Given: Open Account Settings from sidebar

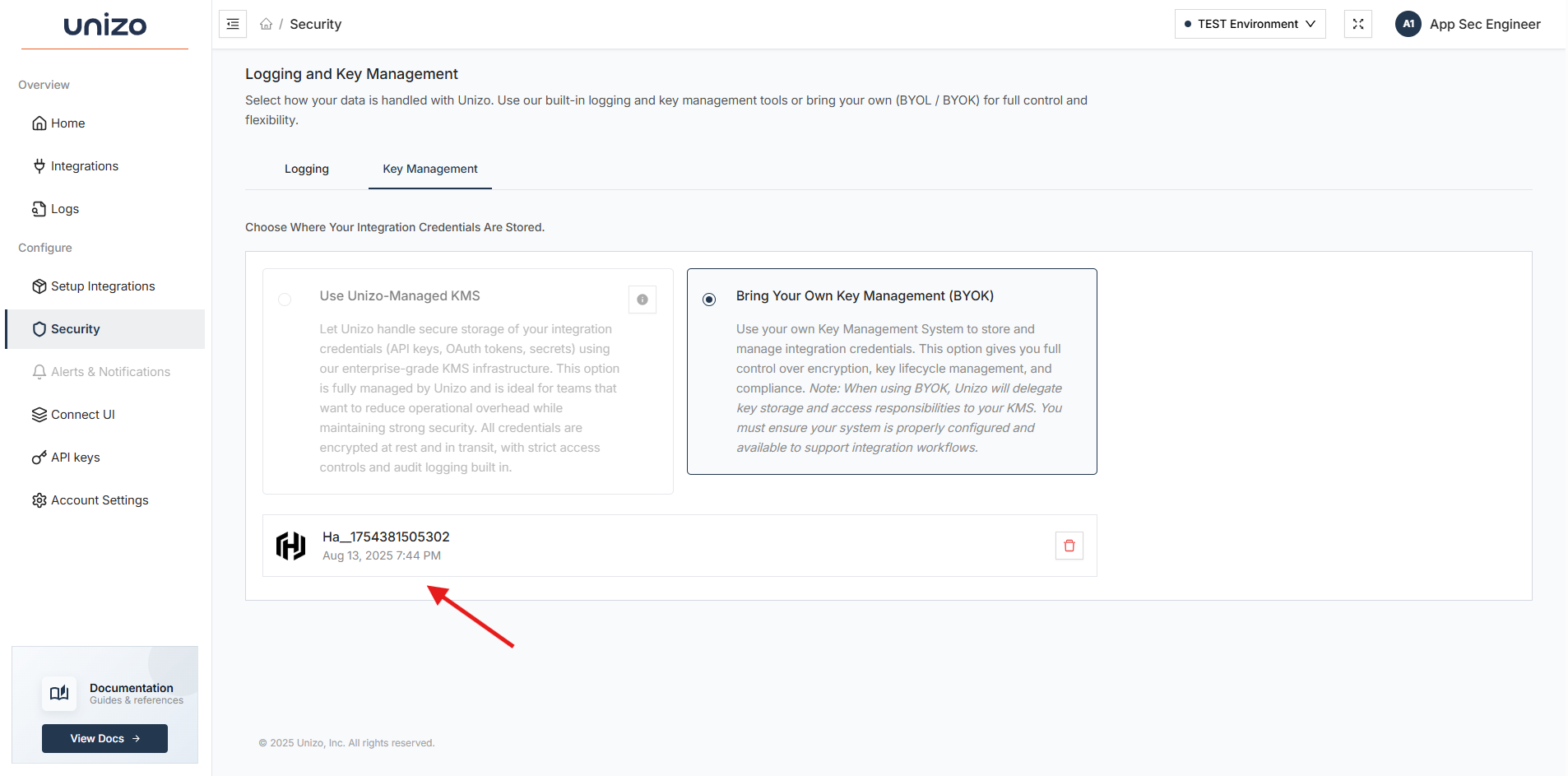Looking at the screenshot, I should point(100,500).
